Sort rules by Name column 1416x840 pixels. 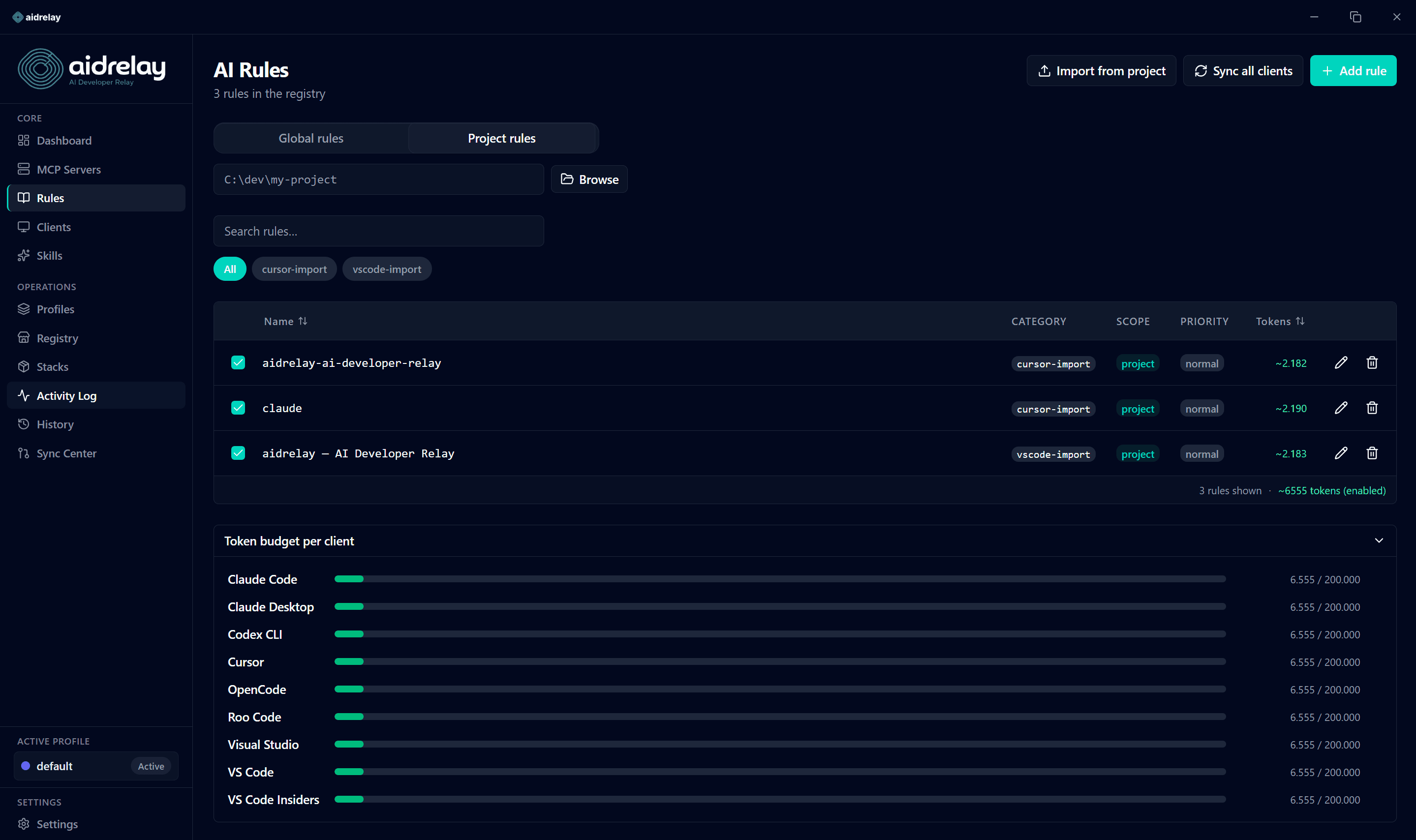(285, 321)
